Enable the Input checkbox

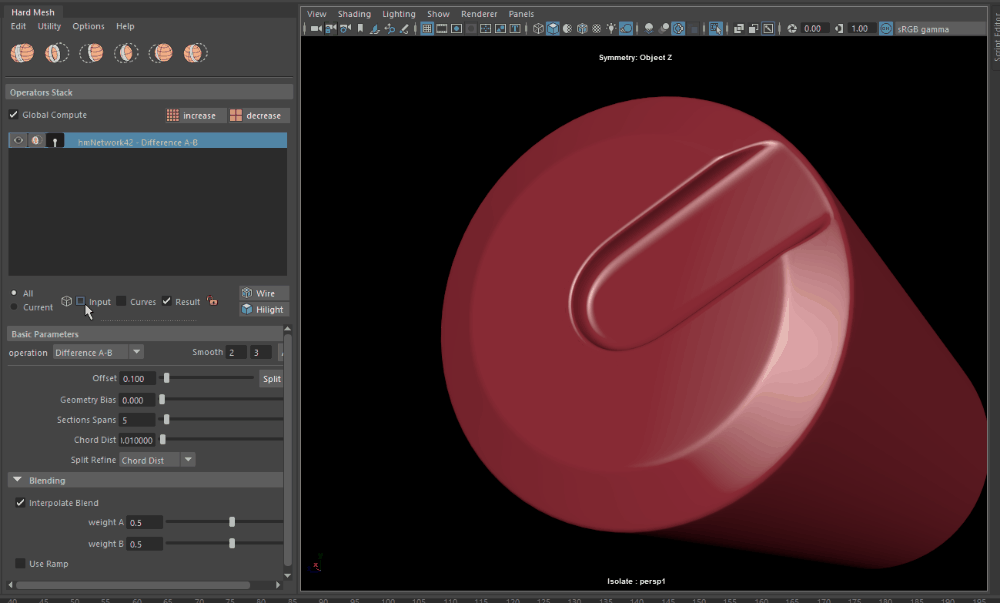tap(80, 301)
